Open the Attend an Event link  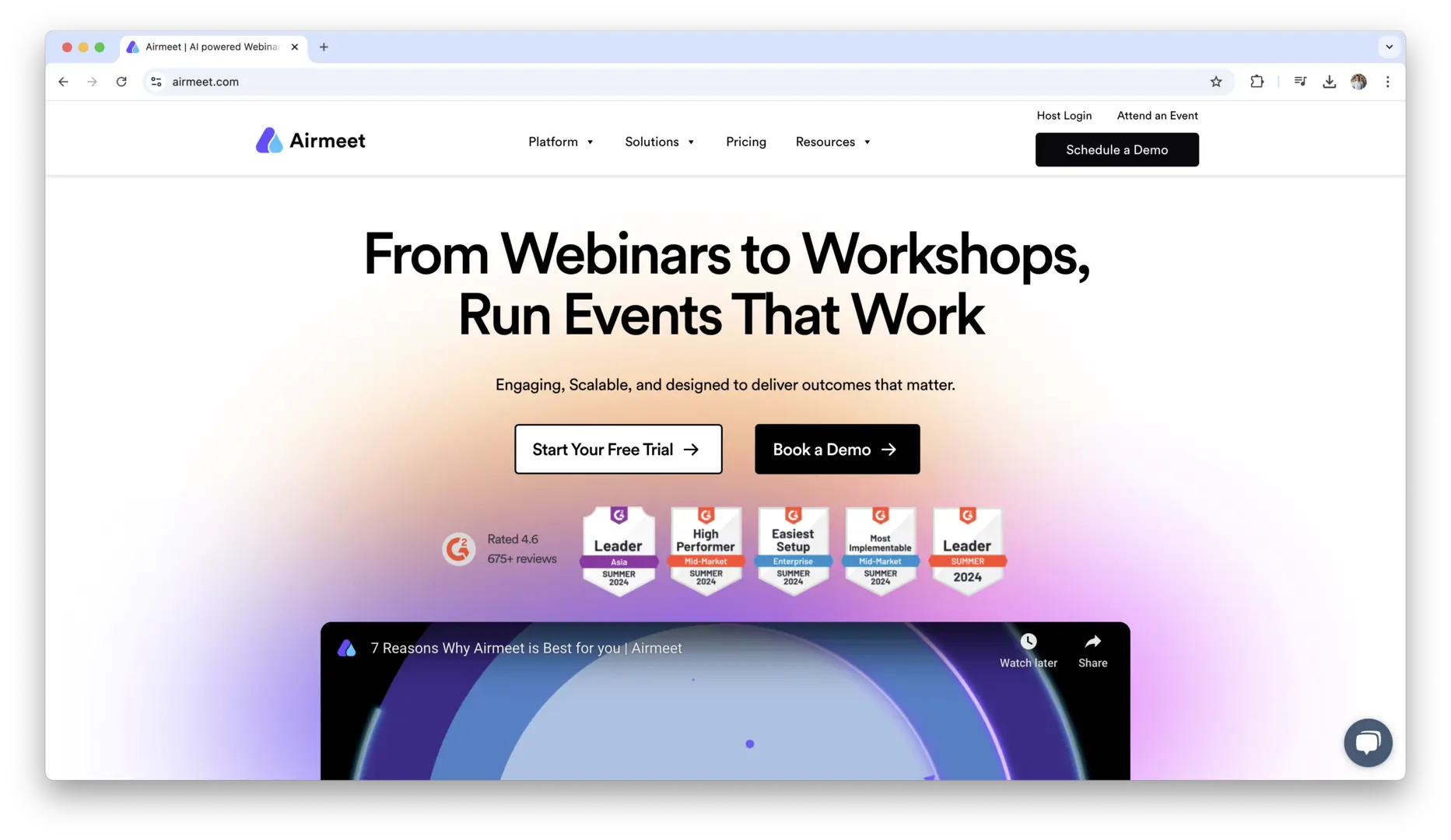click(x=1158, y=116)
